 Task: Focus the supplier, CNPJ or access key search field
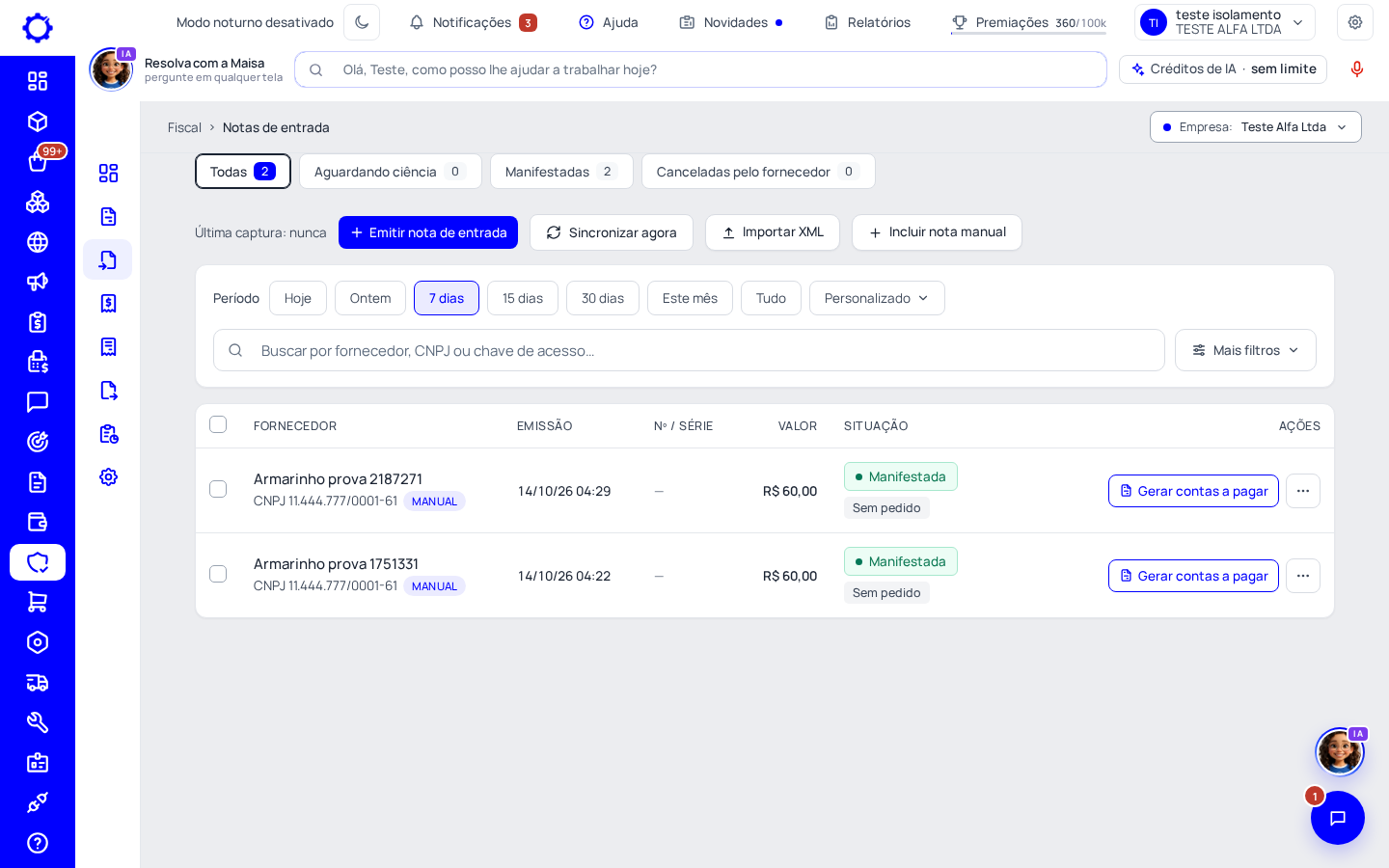689,350
